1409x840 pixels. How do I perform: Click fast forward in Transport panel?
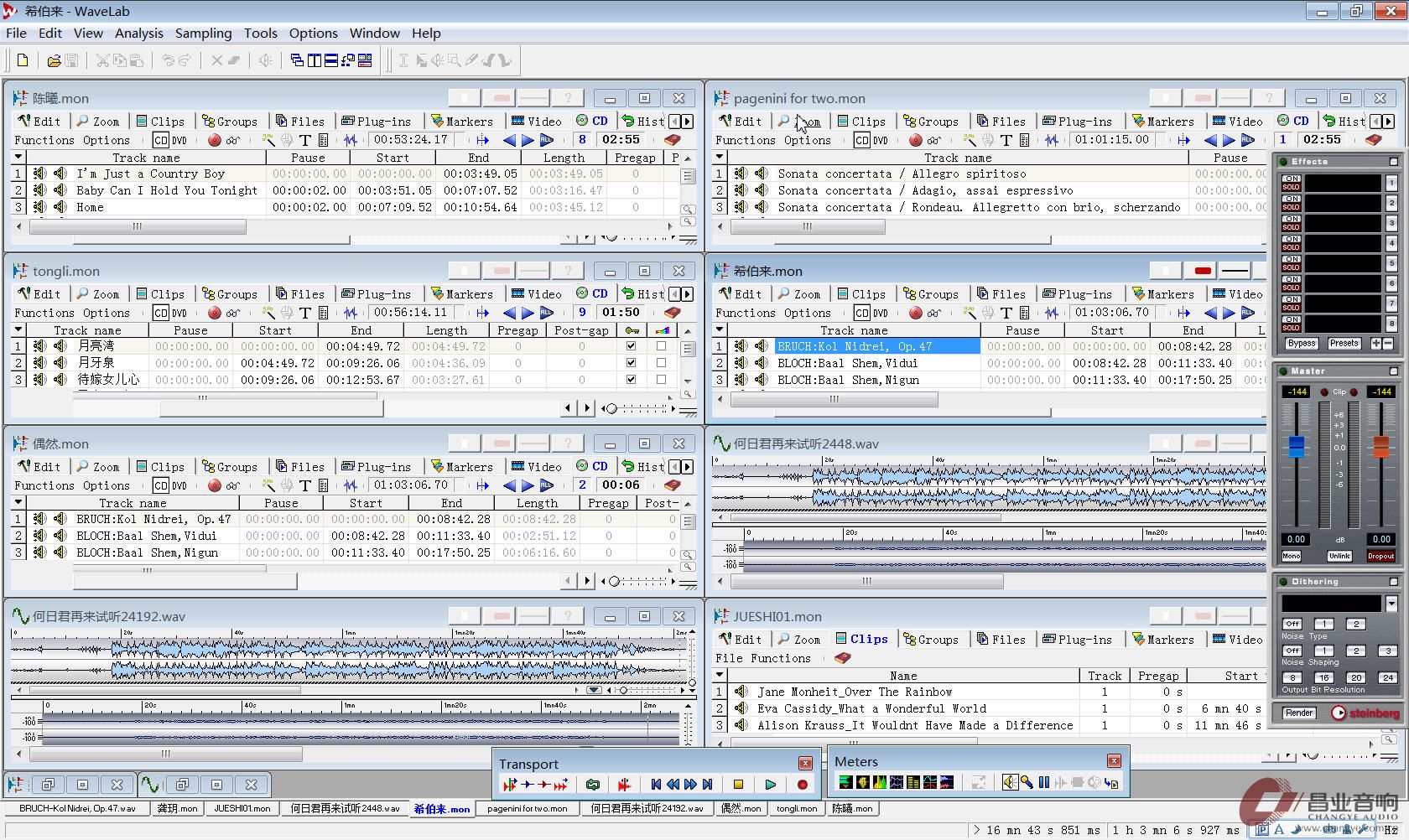(x=690, y=785)
